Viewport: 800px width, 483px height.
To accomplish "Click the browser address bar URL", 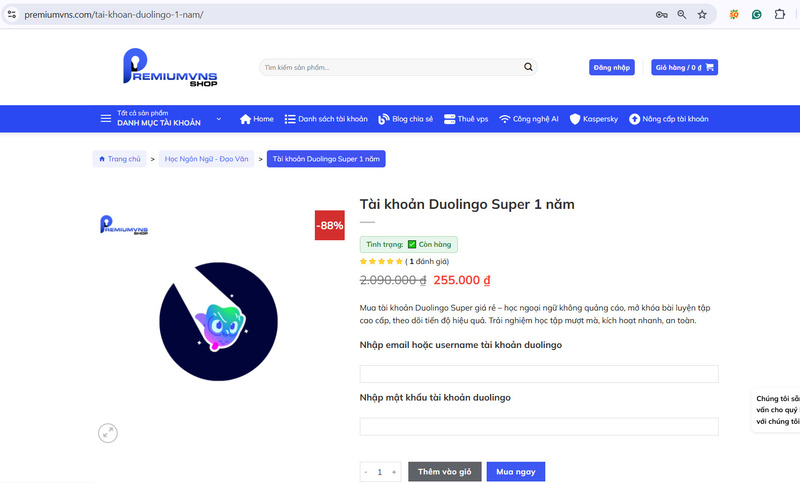I will (x=114, y=15).
